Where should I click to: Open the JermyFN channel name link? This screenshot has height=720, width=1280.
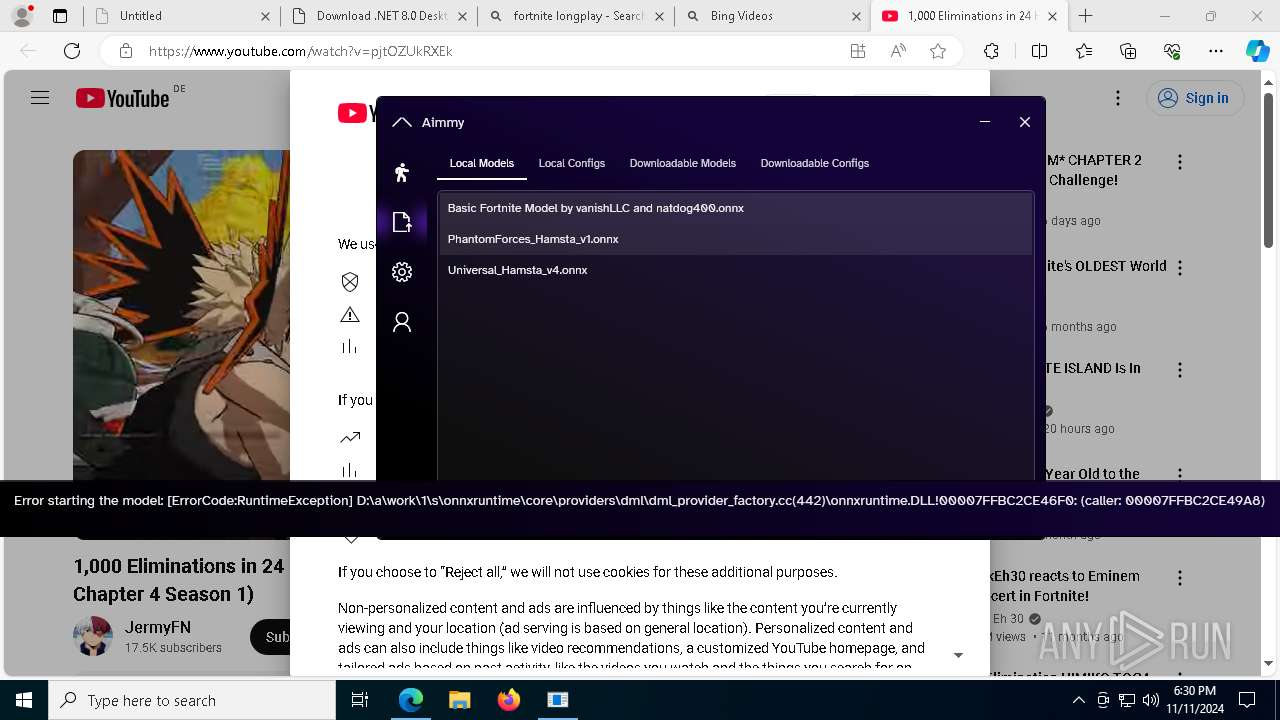click(x=158, y=628)
